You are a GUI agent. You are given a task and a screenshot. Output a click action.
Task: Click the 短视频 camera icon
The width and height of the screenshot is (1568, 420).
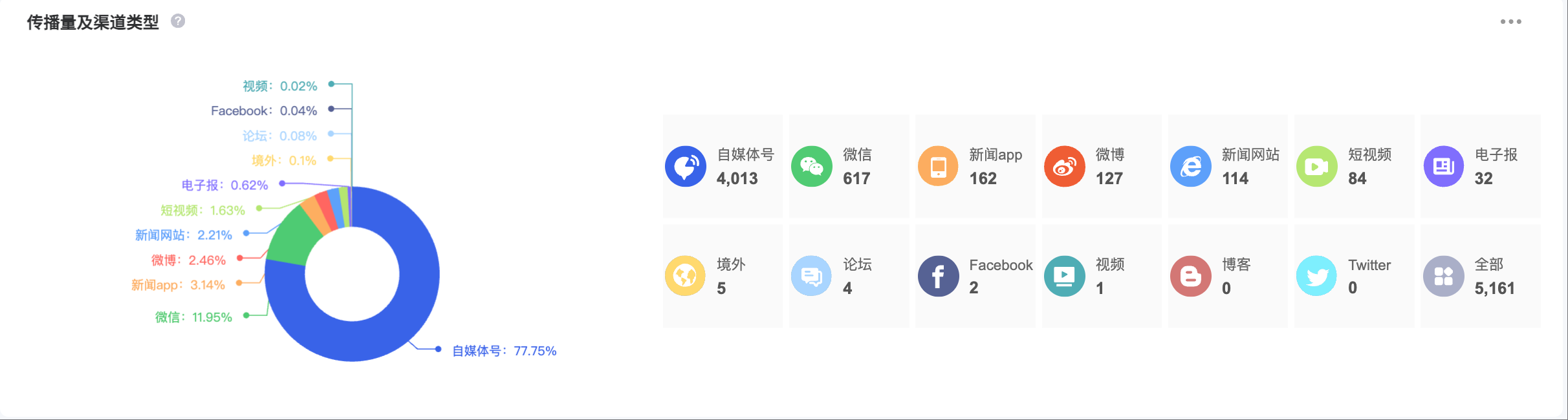tap(1316, 167)
